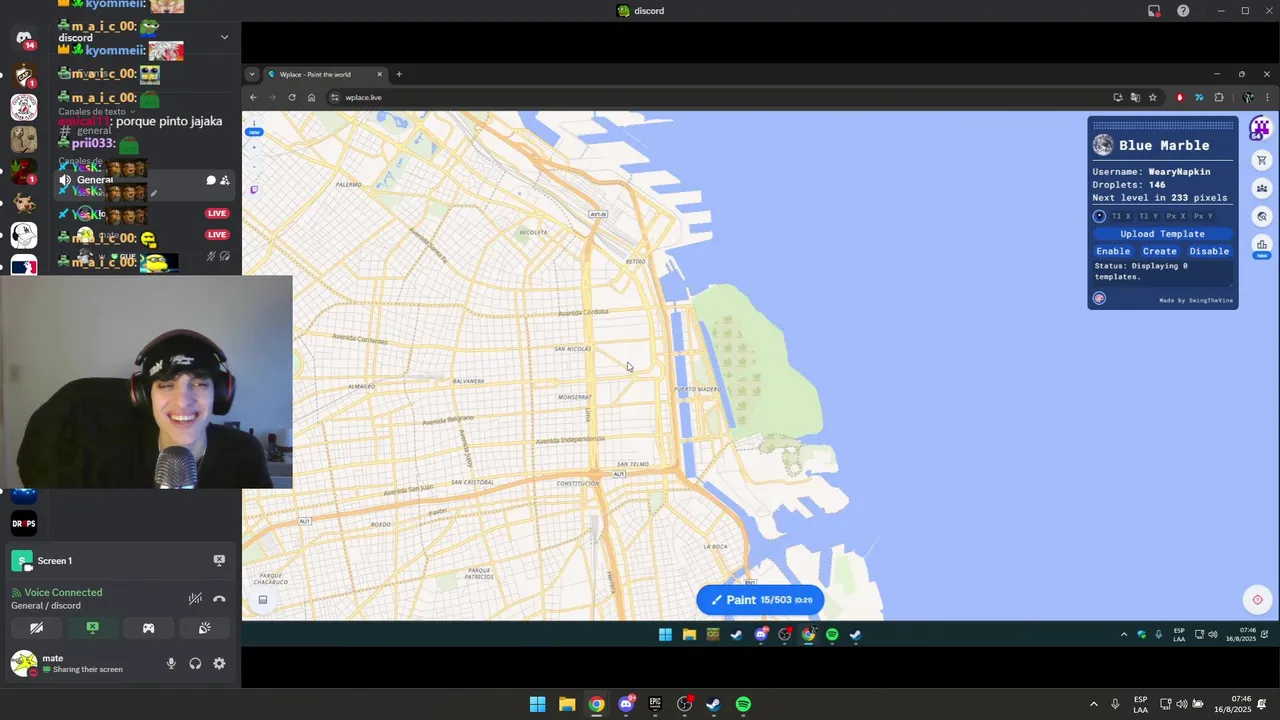1280x720 pixels.
Task: Click Create template in Blue Marble
Action: 1160,251
